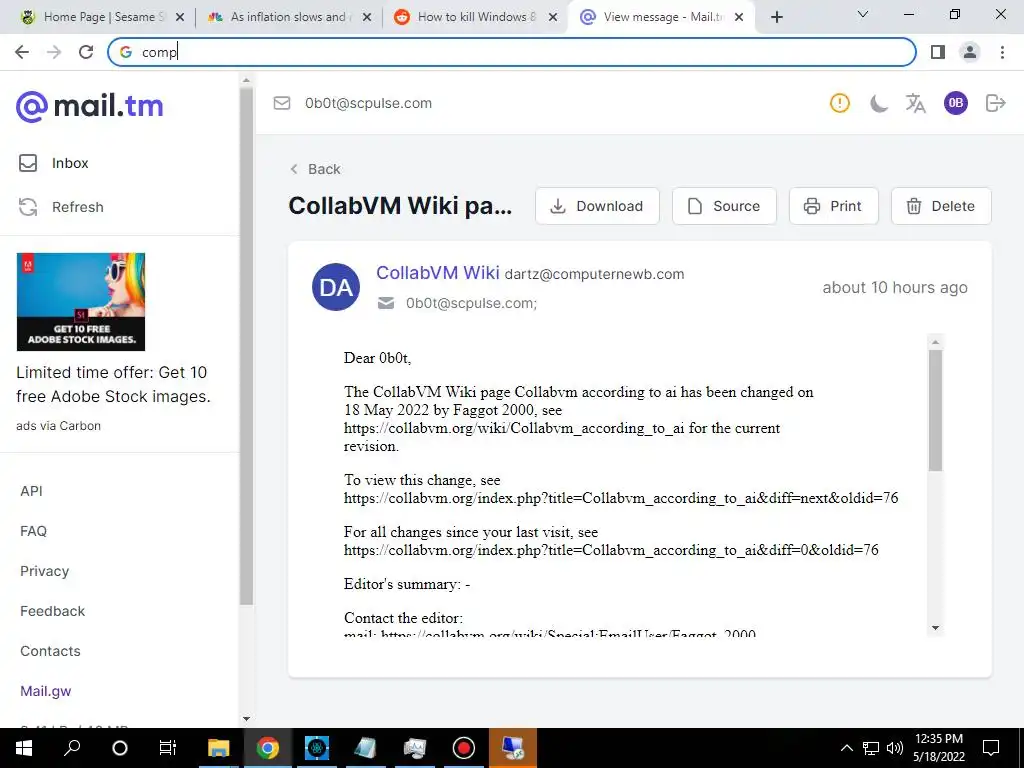The width and height of the screenshot is (1024, 768).
Task: Open 'ads via Carbon' link
Action: click(x=59, y=426)
